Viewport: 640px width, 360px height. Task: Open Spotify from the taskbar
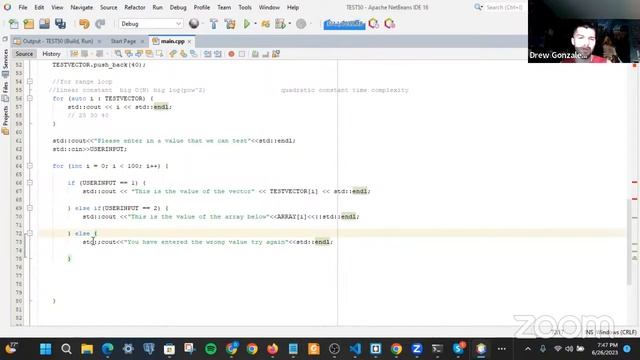click(x=211, y=349)
